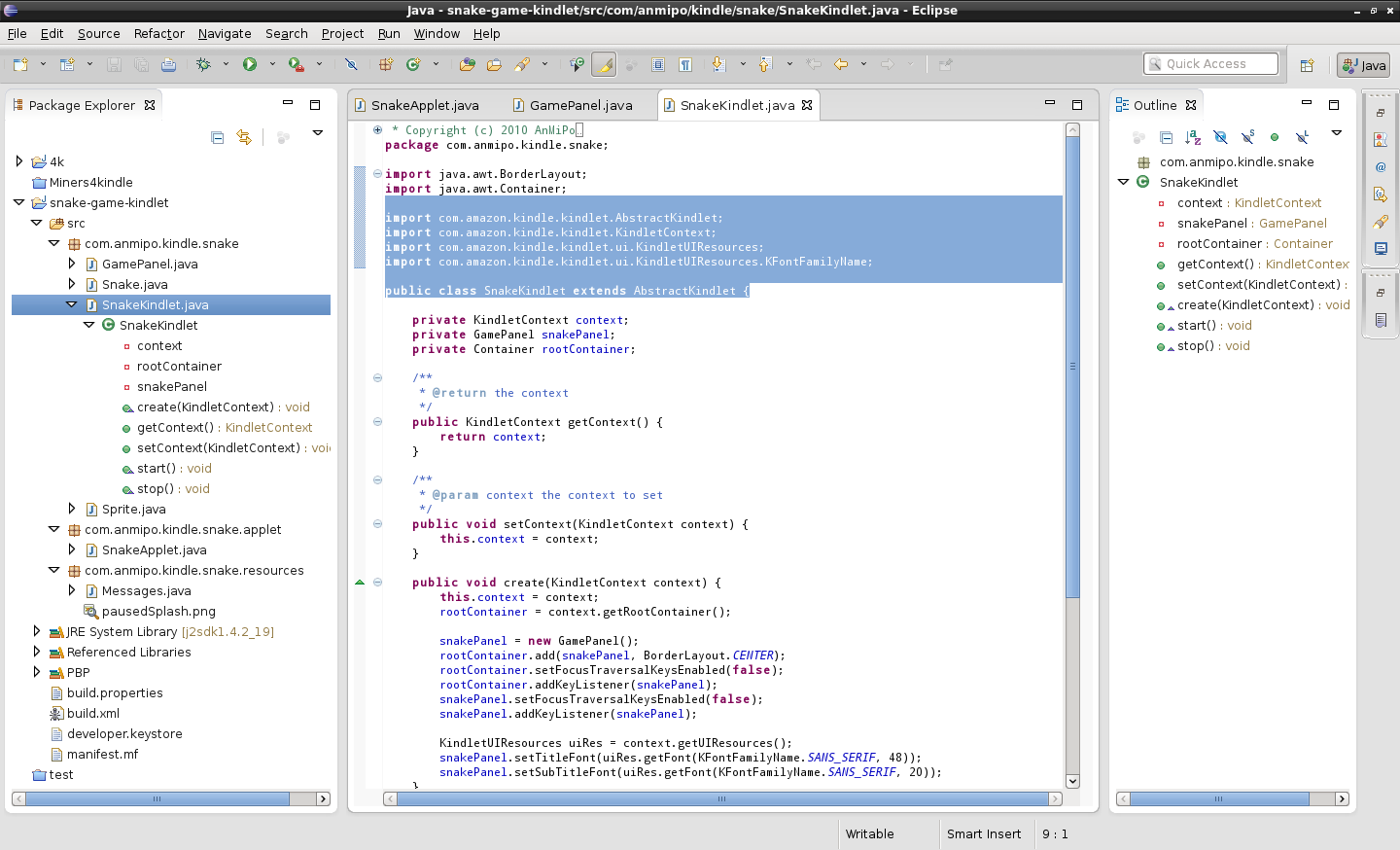
Task: Open the Run button dropdown arrow
Action: click(x=272, y=64)
